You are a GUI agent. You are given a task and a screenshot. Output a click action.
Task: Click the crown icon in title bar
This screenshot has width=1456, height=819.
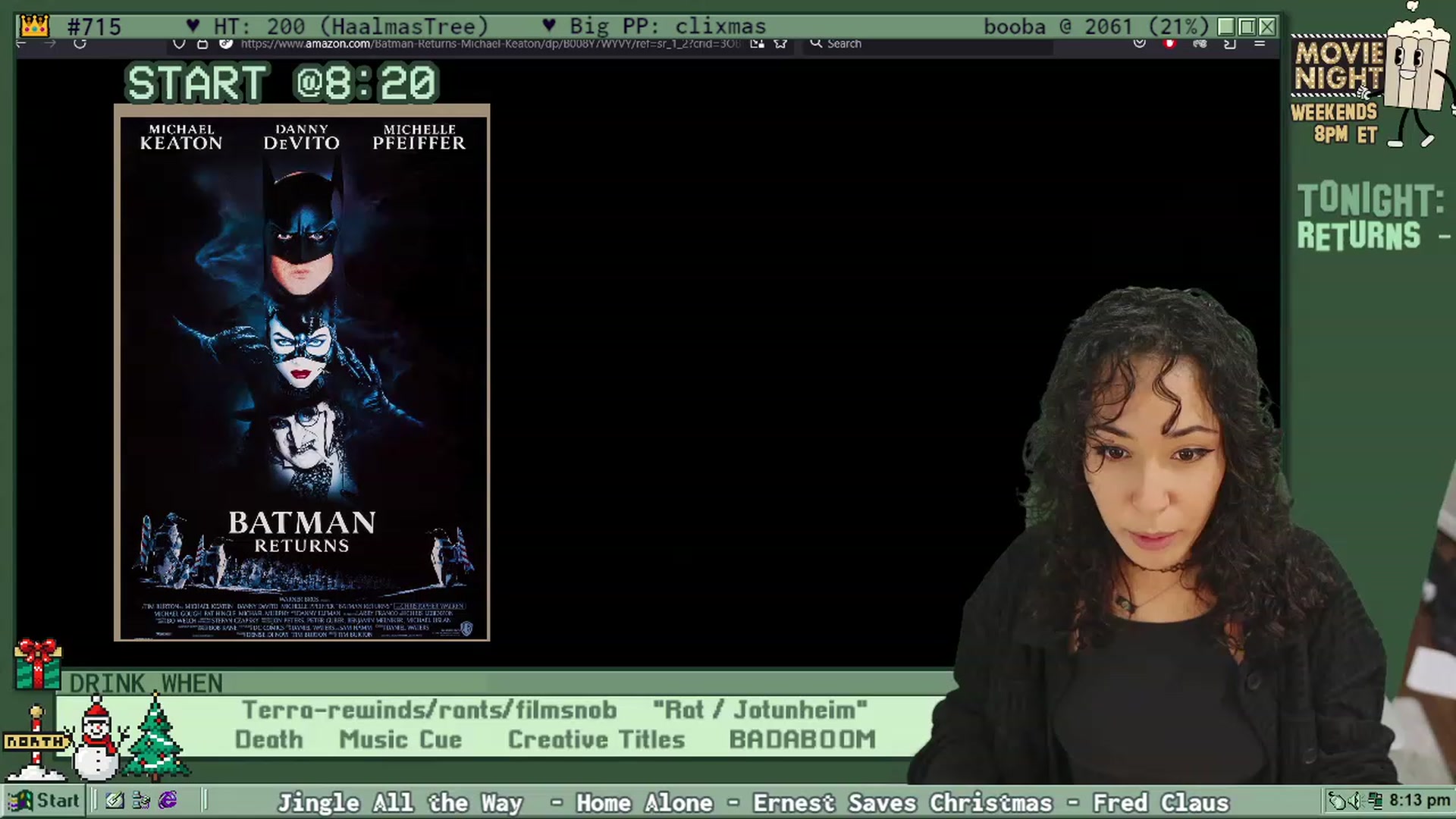tap(34, 27)
